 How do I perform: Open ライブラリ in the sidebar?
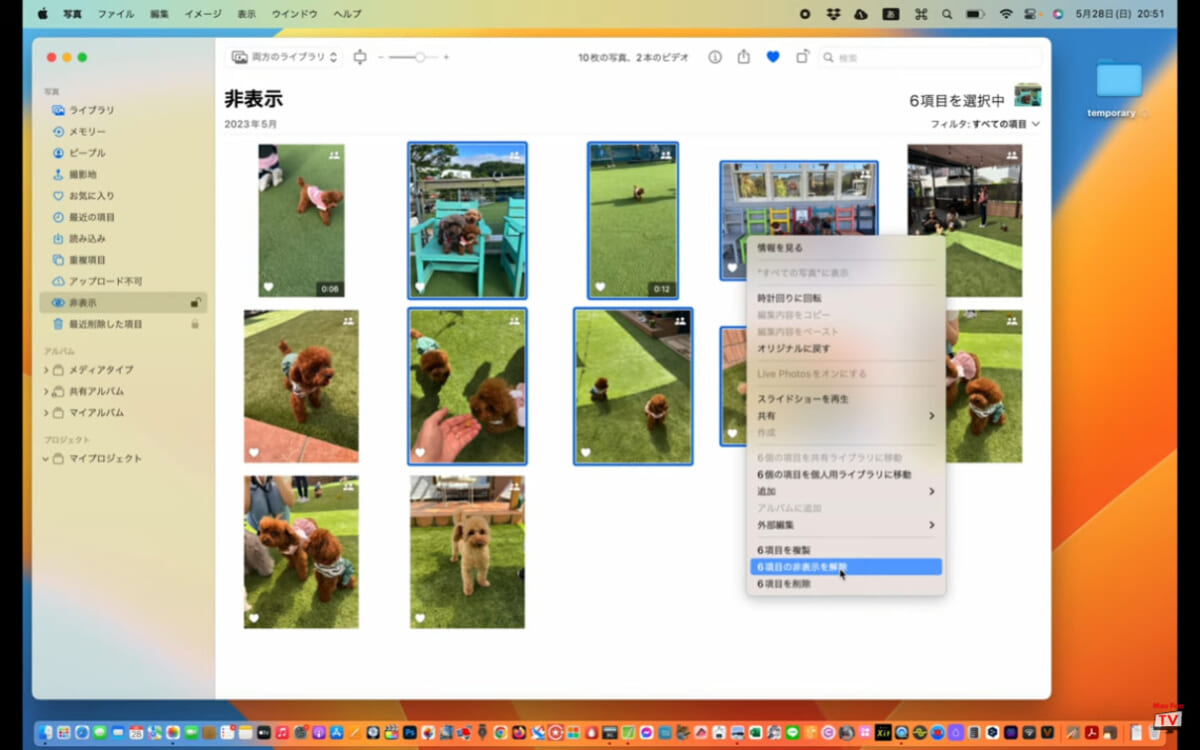click(x=92, y=110)
